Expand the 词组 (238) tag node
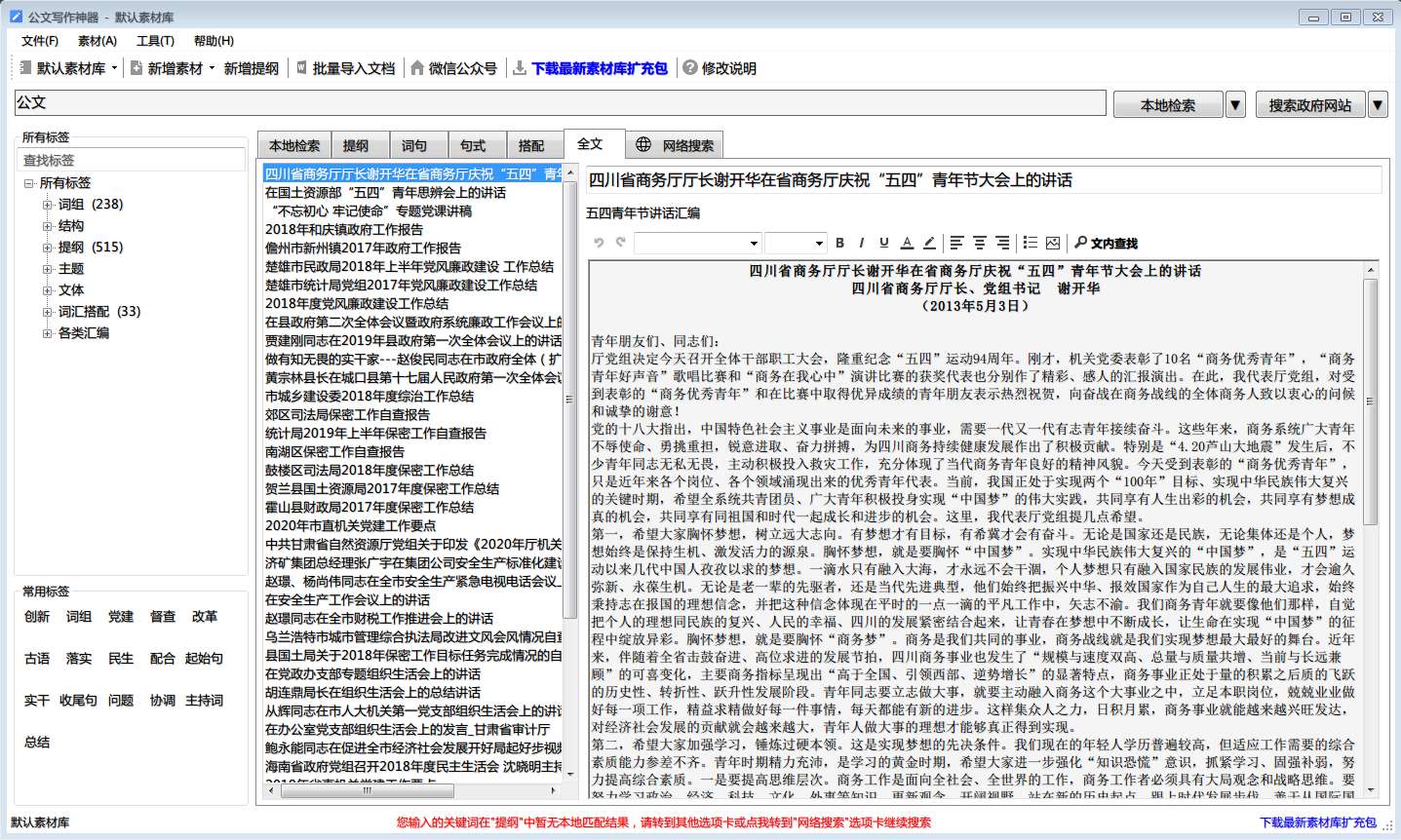1401x840 pixels. (47, 205)
